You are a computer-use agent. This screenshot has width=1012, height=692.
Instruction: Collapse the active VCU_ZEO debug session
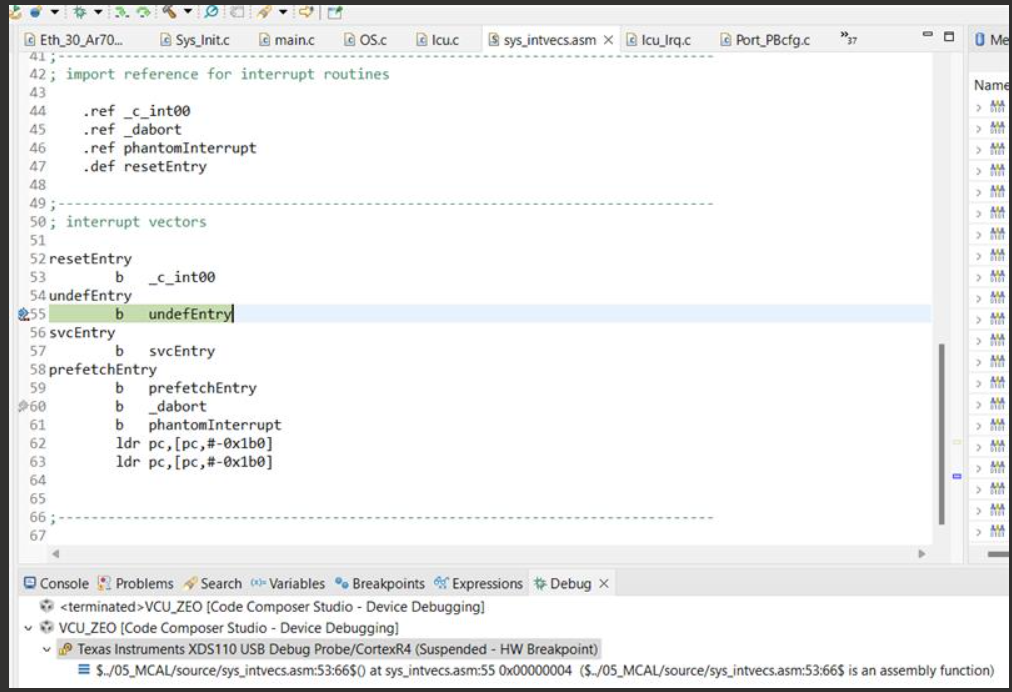coord(28,627)
